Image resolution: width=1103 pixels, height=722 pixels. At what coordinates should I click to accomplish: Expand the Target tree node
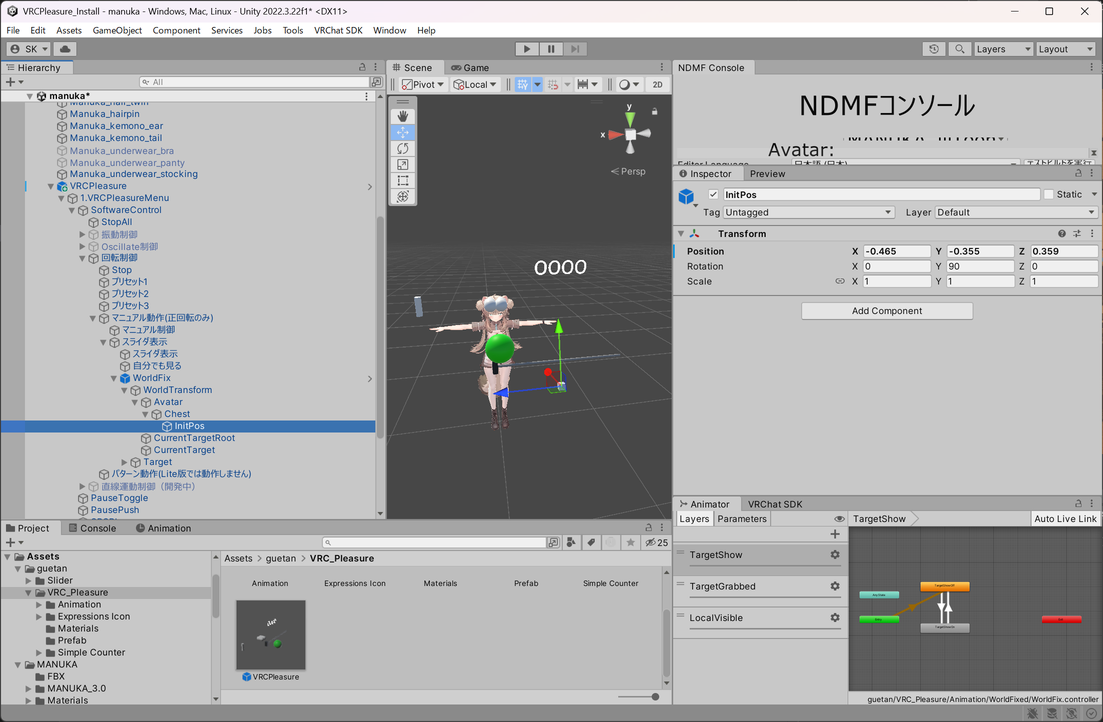point(125,462)
